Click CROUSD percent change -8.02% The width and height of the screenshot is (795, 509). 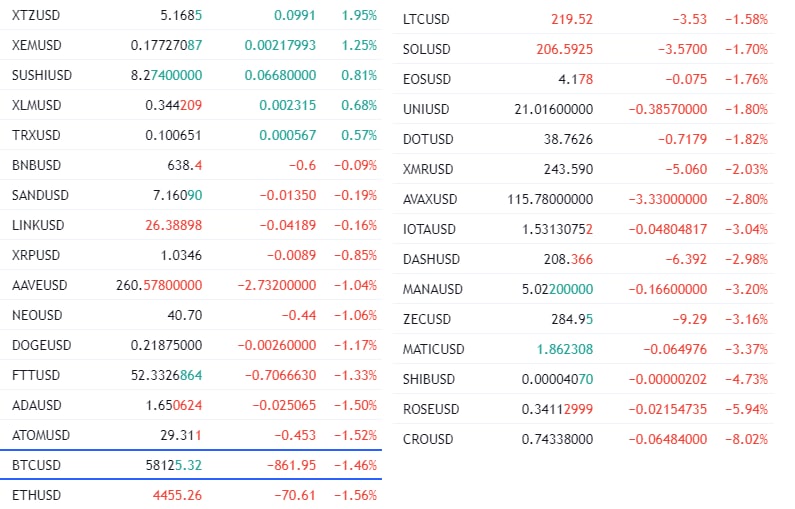(x=746, y=439)
